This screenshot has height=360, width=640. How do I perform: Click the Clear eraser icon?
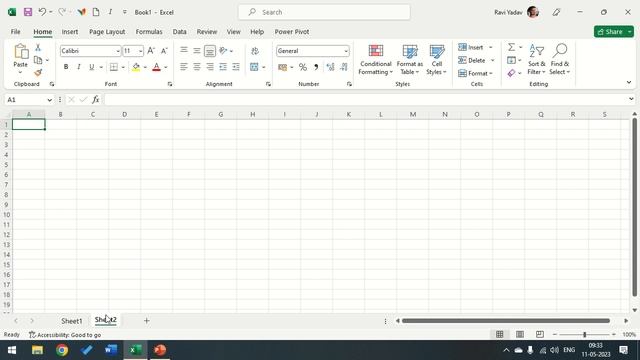tap(511, 73)
